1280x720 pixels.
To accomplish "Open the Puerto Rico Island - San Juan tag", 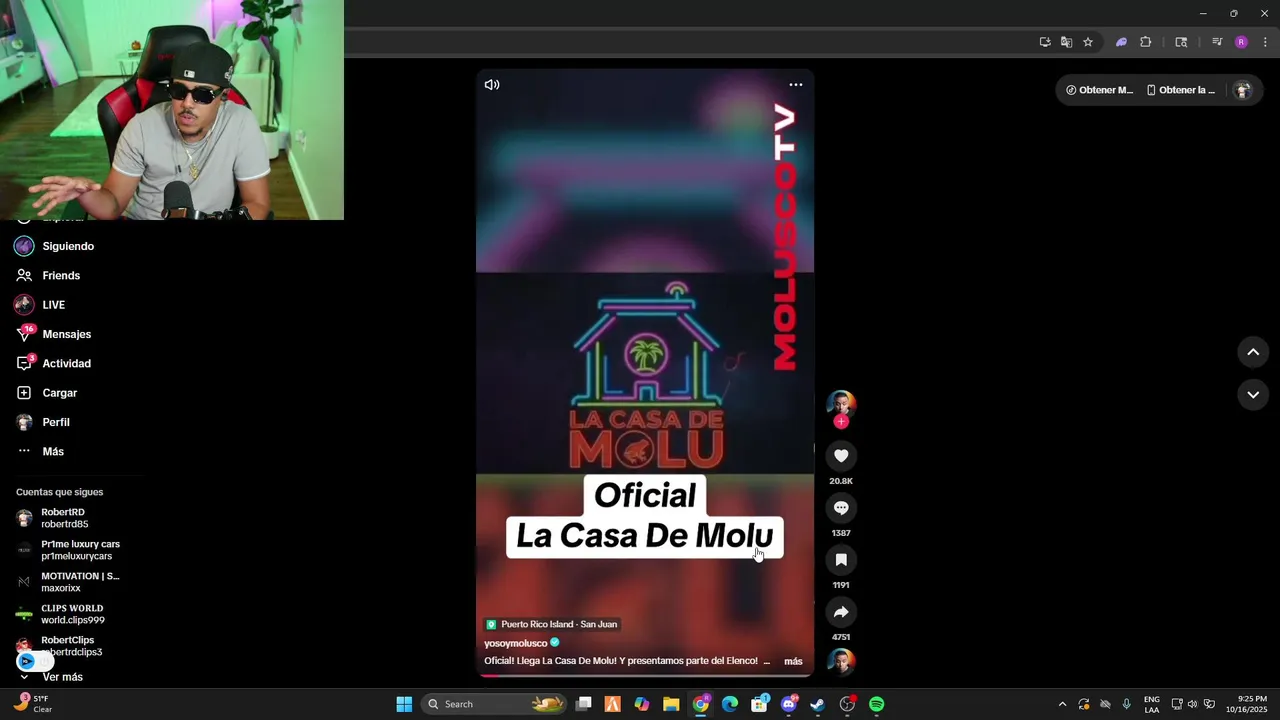I will [x=552, y=624].
